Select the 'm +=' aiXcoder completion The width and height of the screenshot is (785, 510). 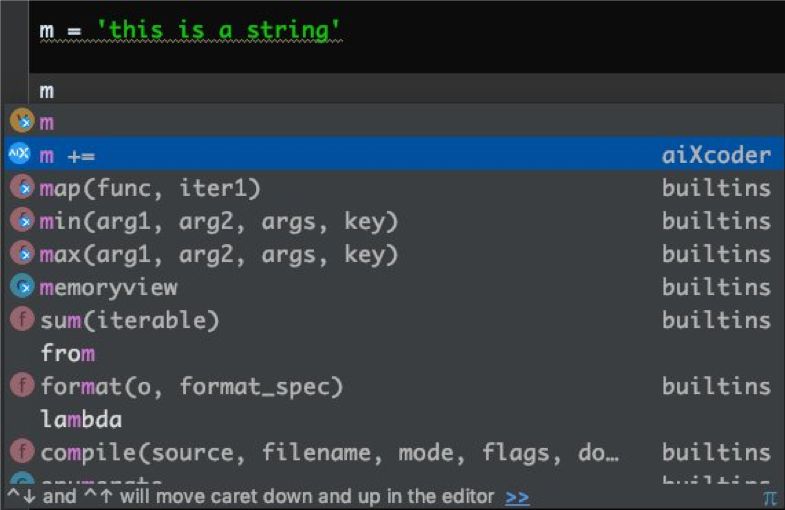394,154
